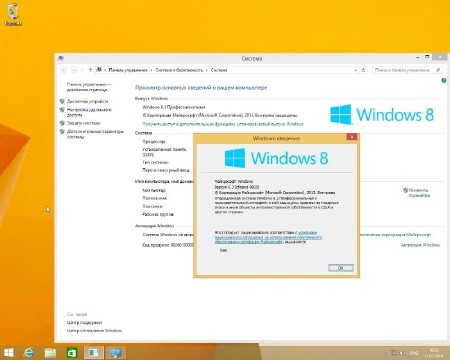Launch Internet Explorer from the taskbar
This screenshot has height=360, width=450.
click(29, 353)
